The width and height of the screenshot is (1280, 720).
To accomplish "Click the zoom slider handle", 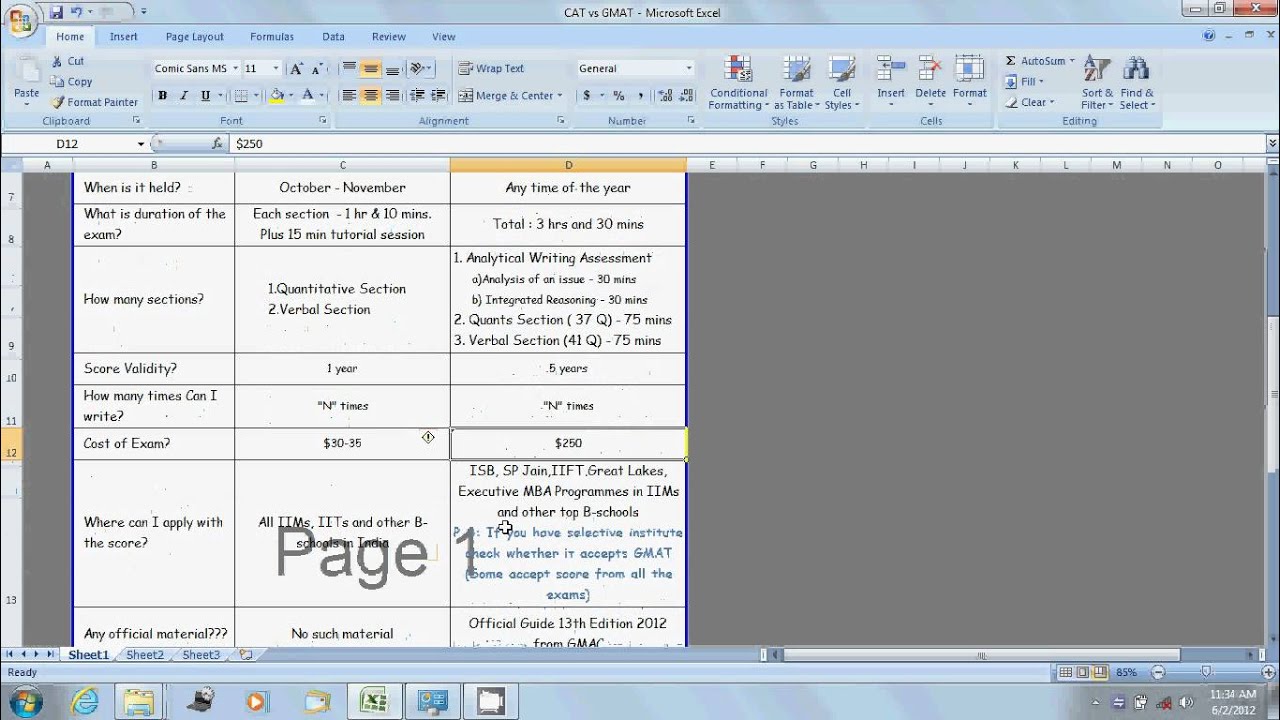I will [x=1206, y=672].
